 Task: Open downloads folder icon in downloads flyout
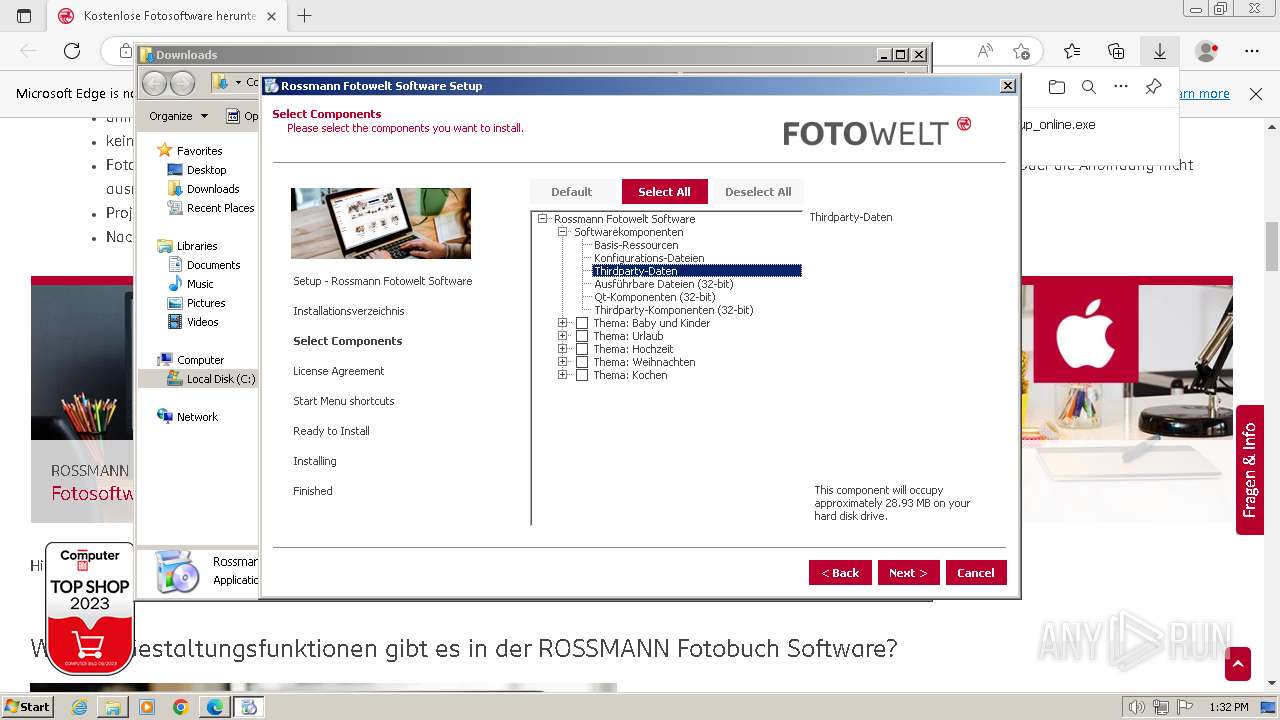coord(1057,87)
